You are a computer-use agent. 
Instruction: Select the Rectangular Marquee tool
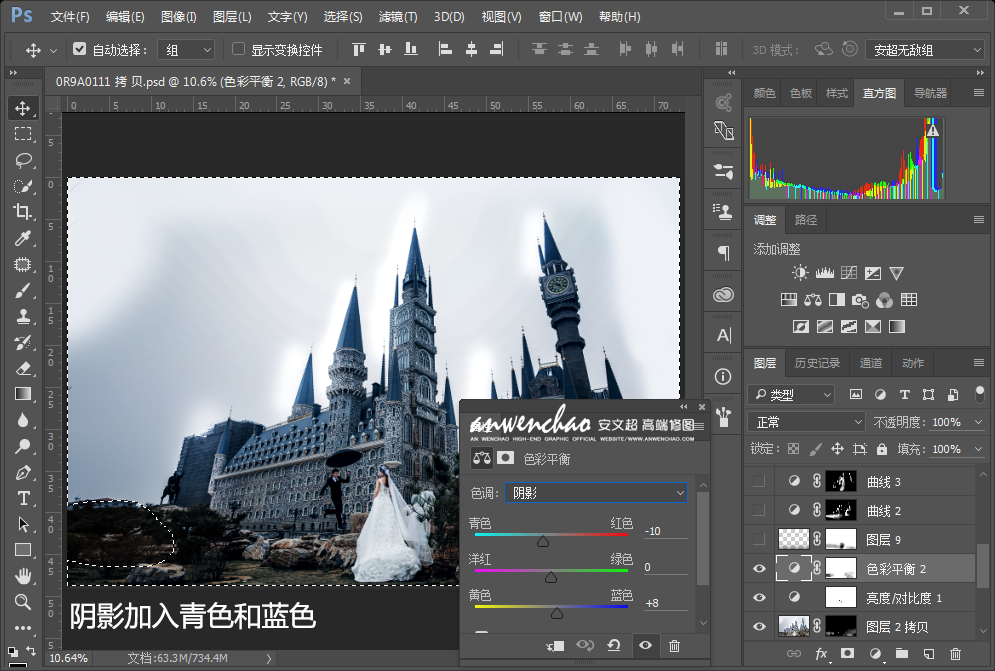click(x=23, y=133)
